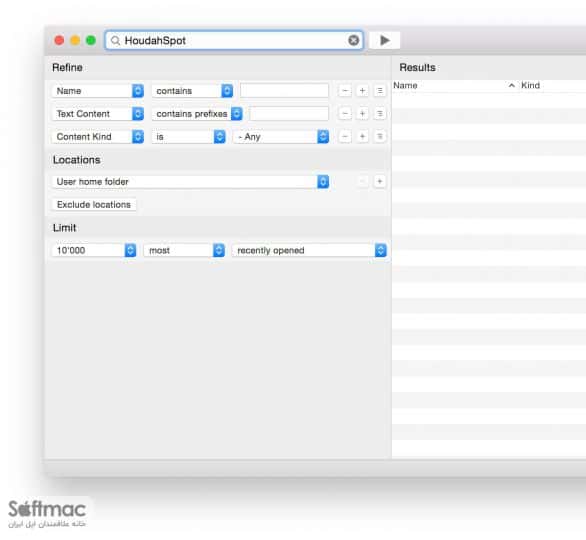
Task: Click the Name column sort arrow
Action: click(x=511, y=86)
